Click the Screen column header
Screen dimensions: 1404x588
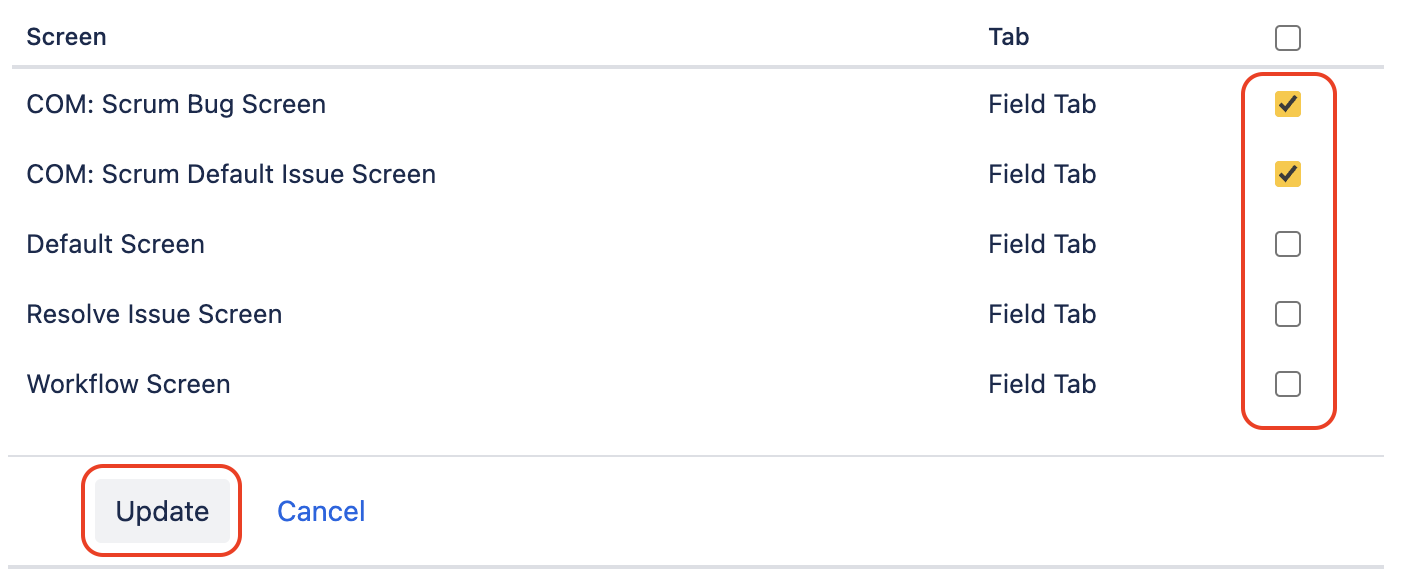[66, 37]
